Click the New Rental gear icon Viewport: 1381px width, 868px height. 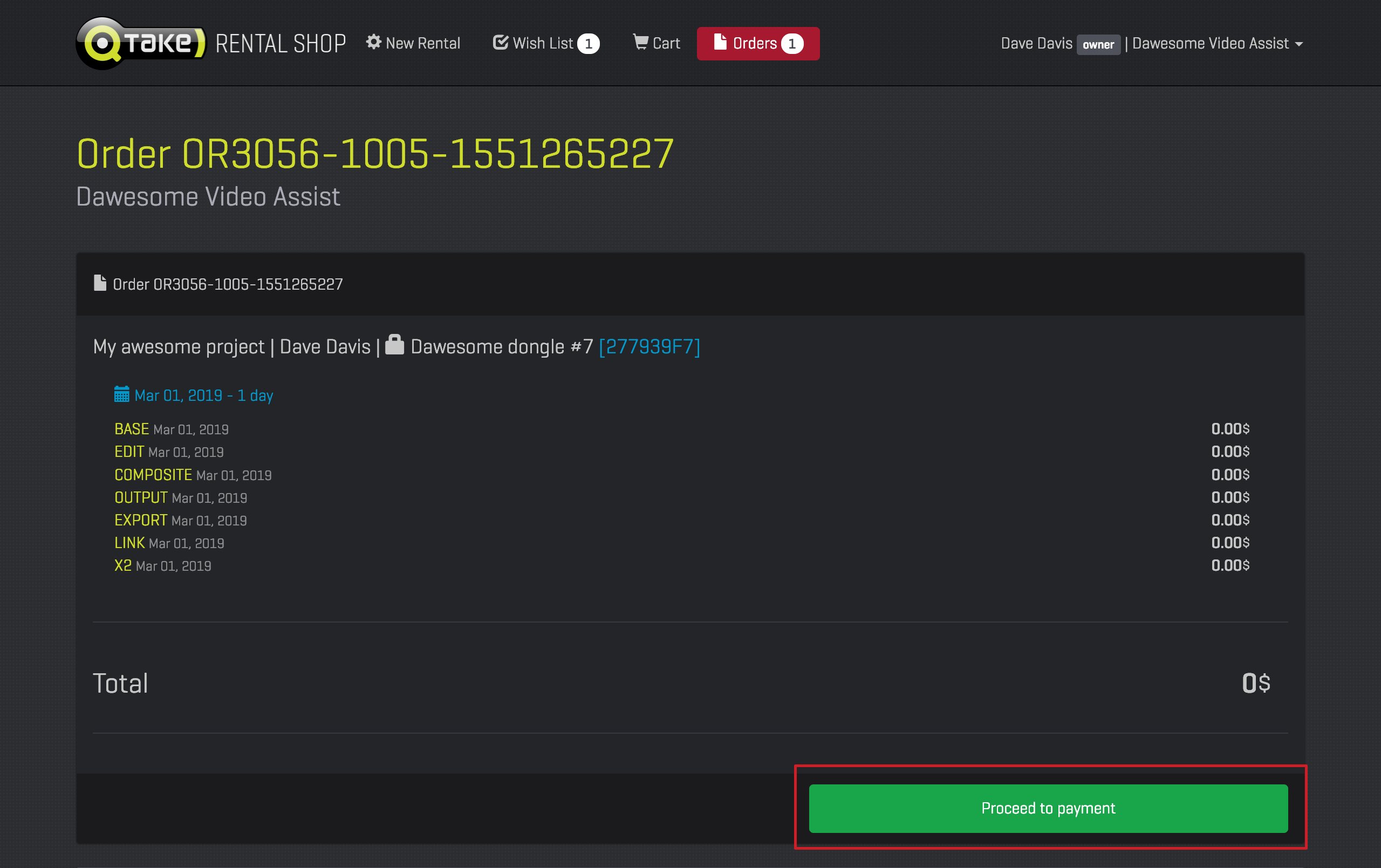[x=374, y=43]
